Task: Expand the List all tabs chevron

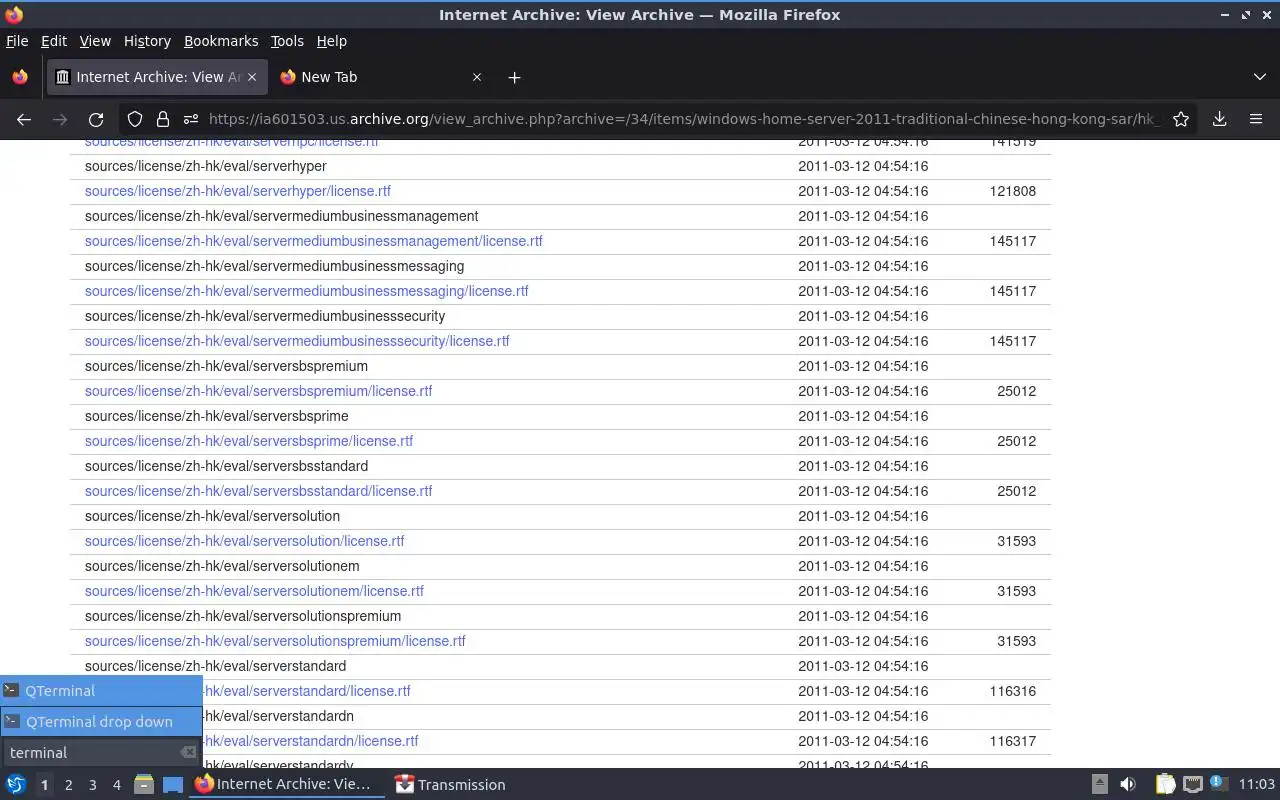Action: (1259, 77)
